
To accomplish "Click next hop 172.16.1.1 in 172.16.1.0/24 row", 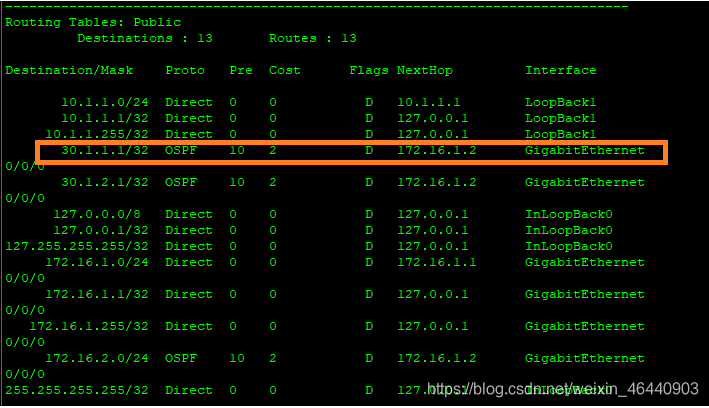I will pos(437,262).
